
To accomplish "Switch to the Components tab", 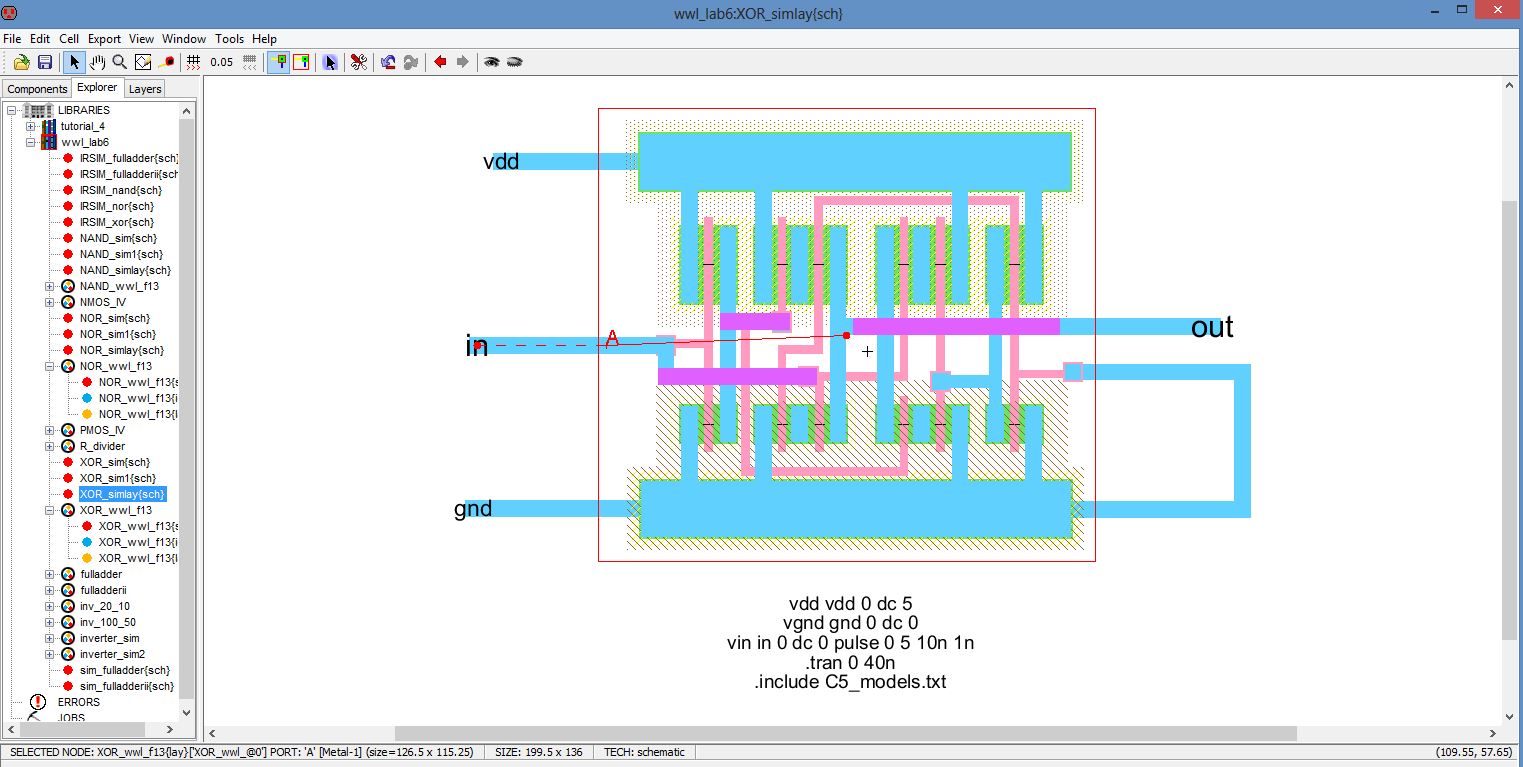I will pos(37,89).
